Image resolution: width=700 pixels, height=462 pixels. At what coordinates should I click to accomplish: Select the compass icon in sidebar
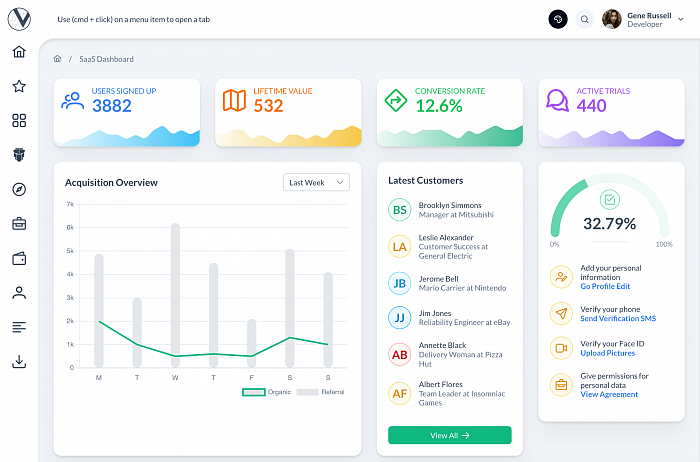click(19, 189)
